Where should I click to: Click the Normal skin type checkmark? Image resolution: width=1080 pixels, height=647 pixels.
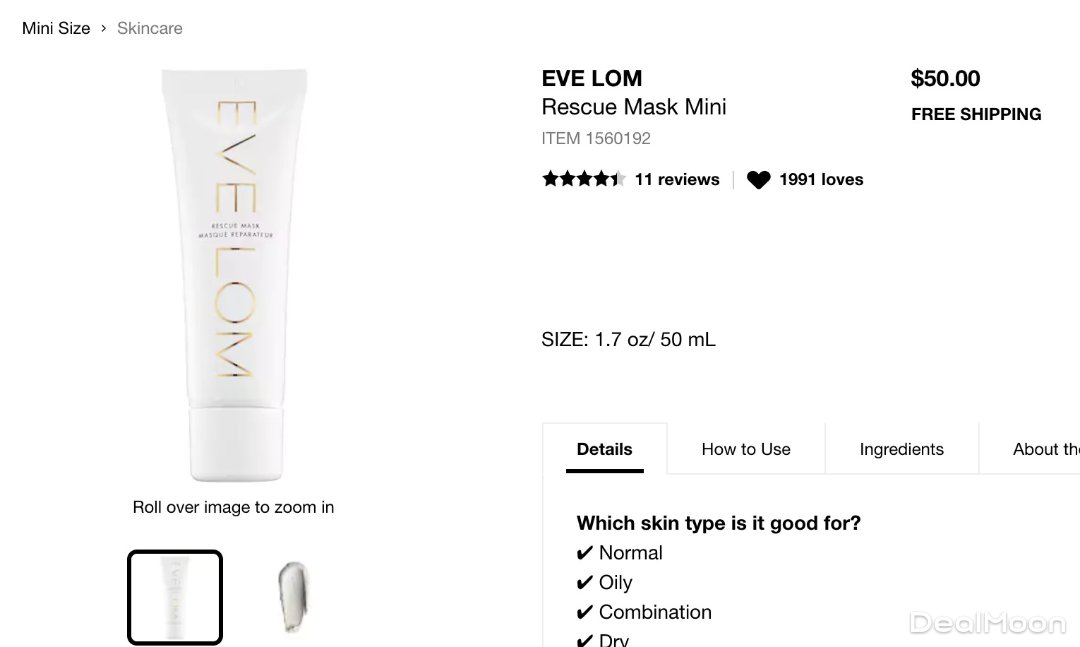click(585, 553)
